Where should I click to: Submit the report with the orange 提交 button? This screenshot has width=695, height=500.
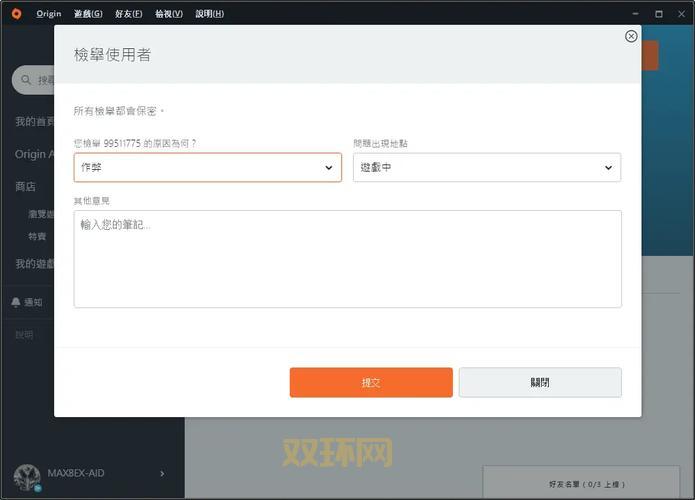coord(371,383)
